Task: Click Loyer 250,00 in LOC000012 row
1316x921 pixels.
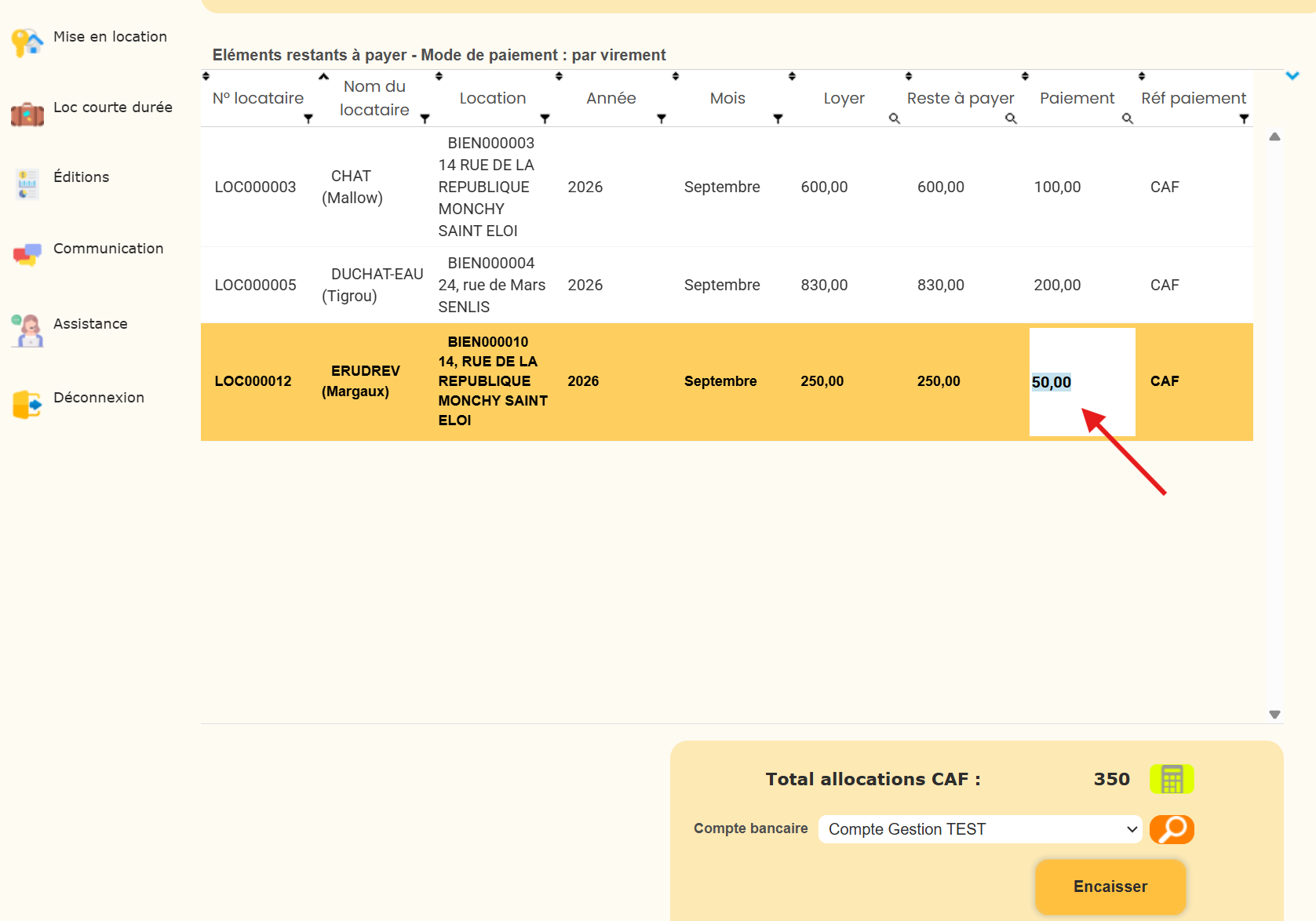Action: pyautogui.click(x=822, y=381)
